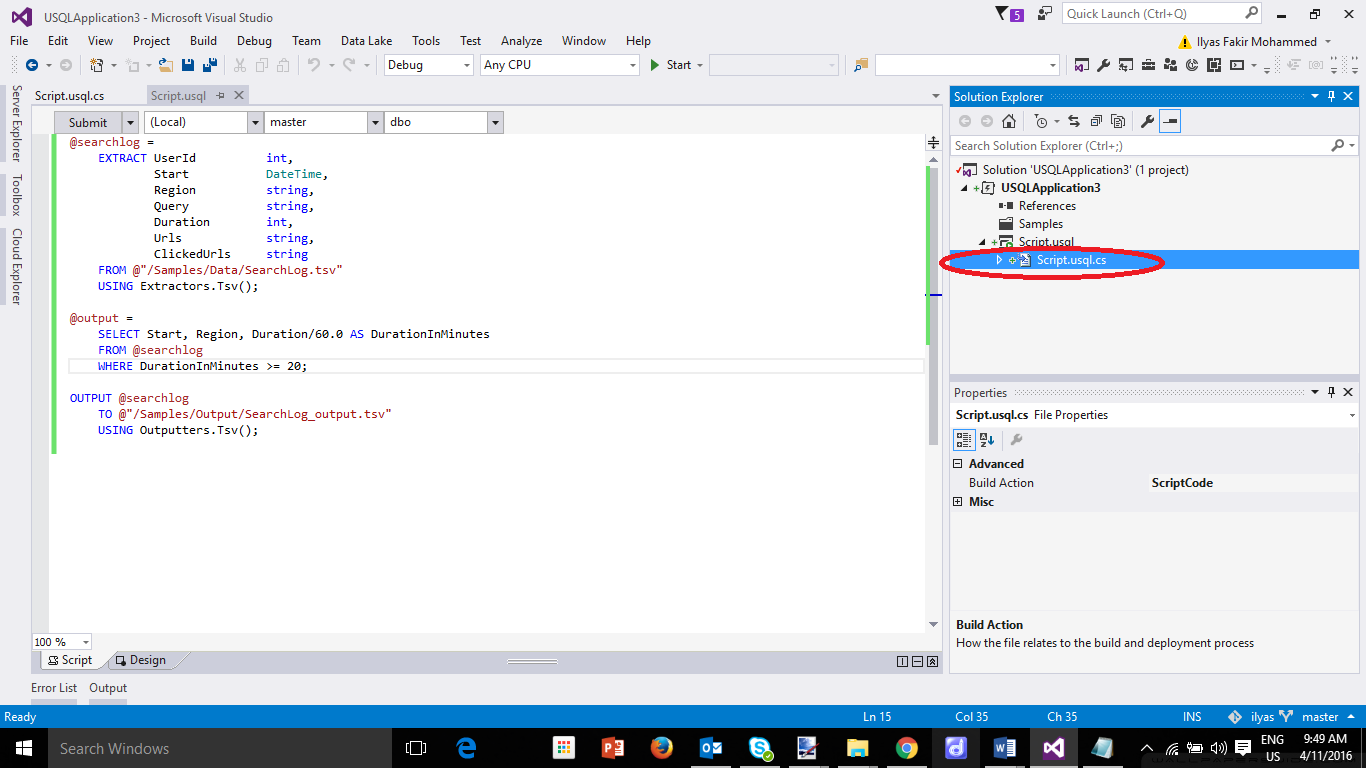Open the database dropdown showing master
Image resolution: width=1366 pixels, height=768 pixels.
point(375,121)
